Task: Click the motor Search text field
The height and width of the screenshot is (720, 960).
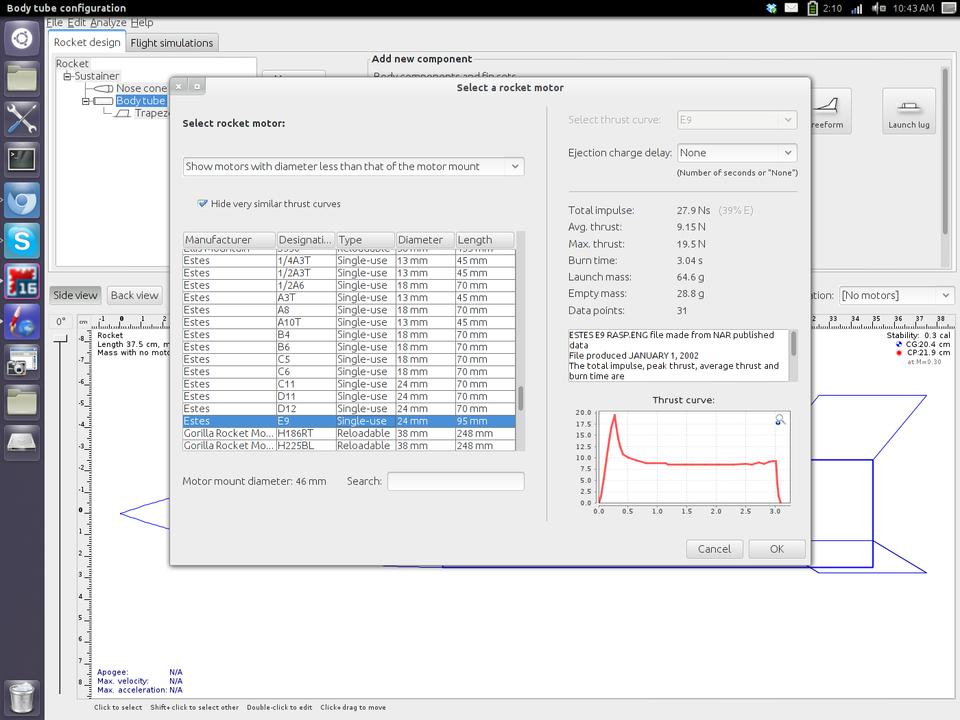Action: [455, 481]
